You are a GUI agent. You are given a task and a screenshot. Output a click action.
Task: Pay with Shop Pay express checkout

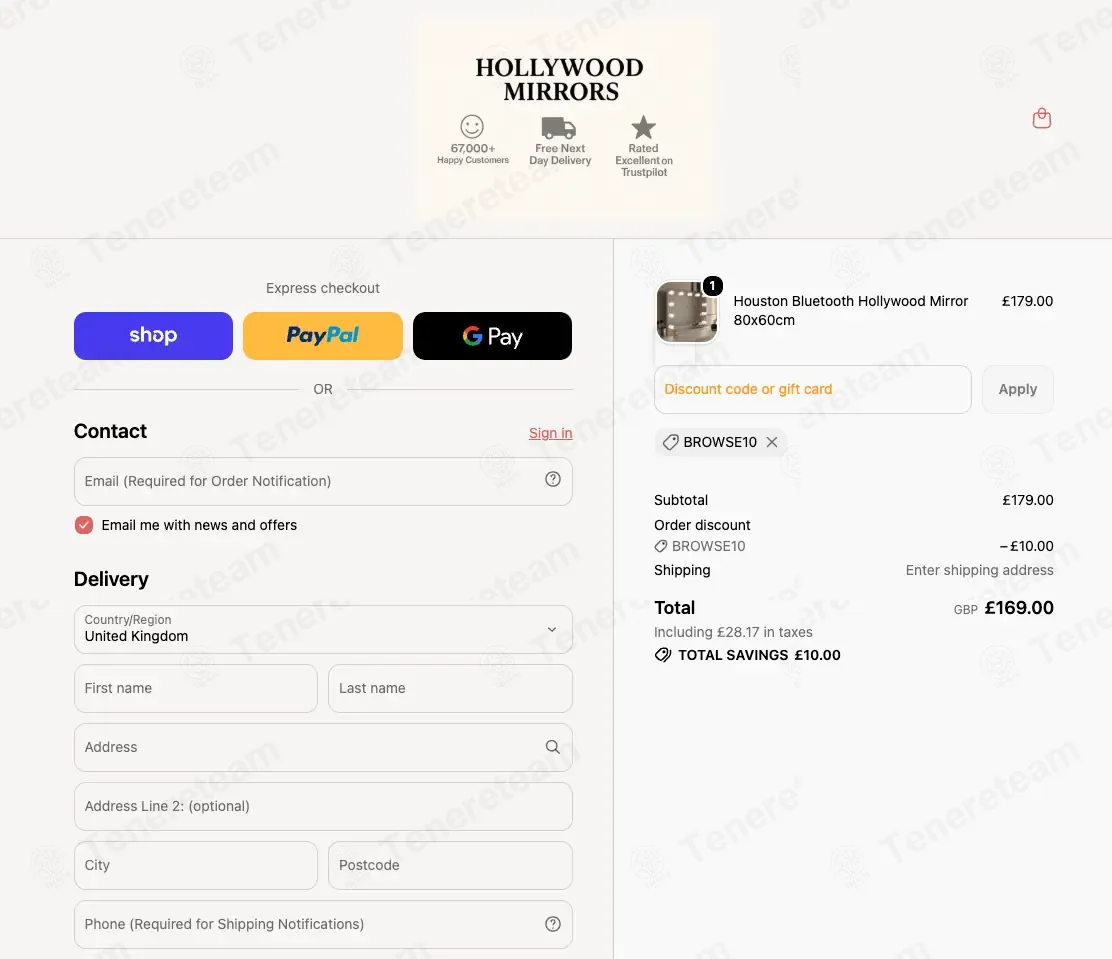[153, 336]
